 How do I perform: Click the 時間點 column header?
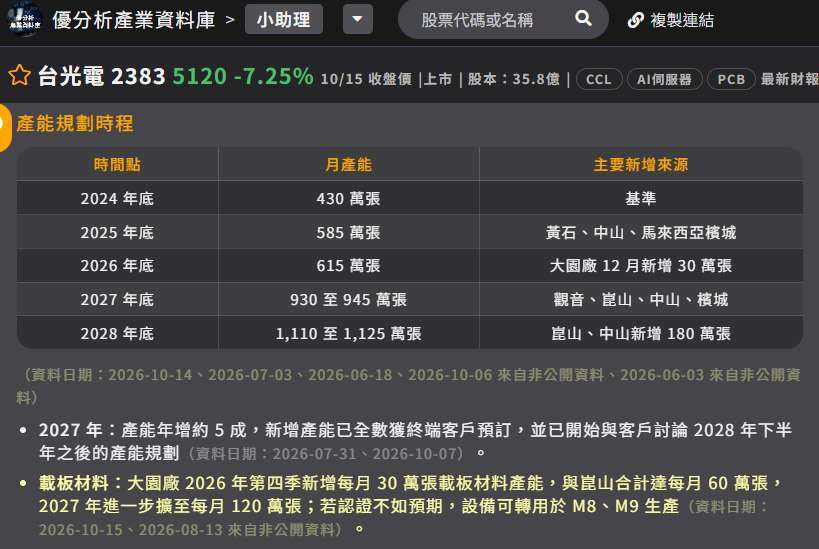(x=117, y=165)
